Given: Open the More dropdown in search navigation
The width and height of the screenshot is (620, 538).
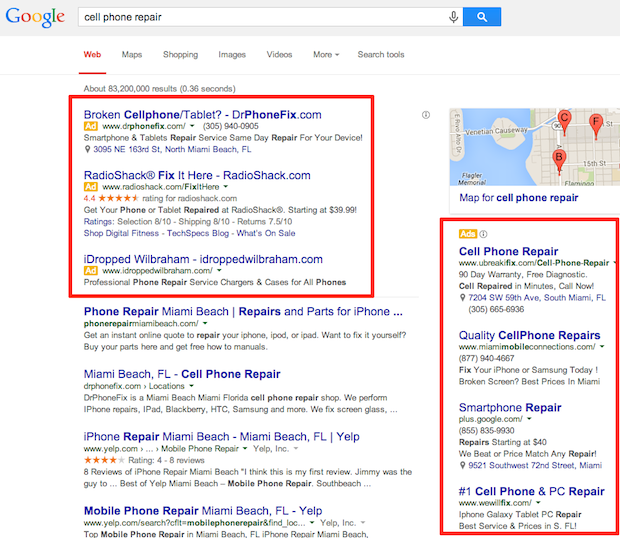Looking at the screenshot, I should pos(325,54).
